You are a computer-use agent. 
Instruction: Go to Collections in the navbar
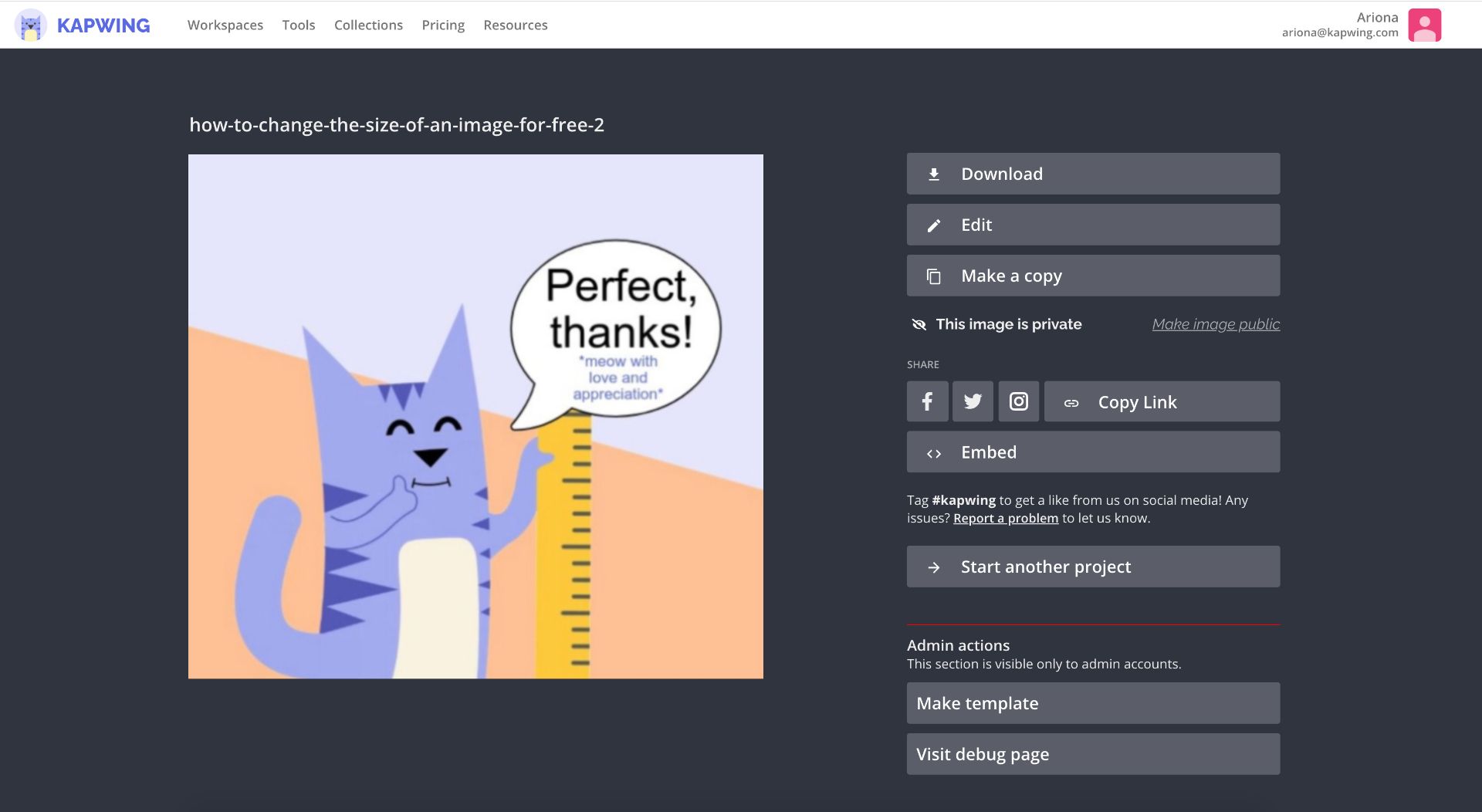pos(368,25)
